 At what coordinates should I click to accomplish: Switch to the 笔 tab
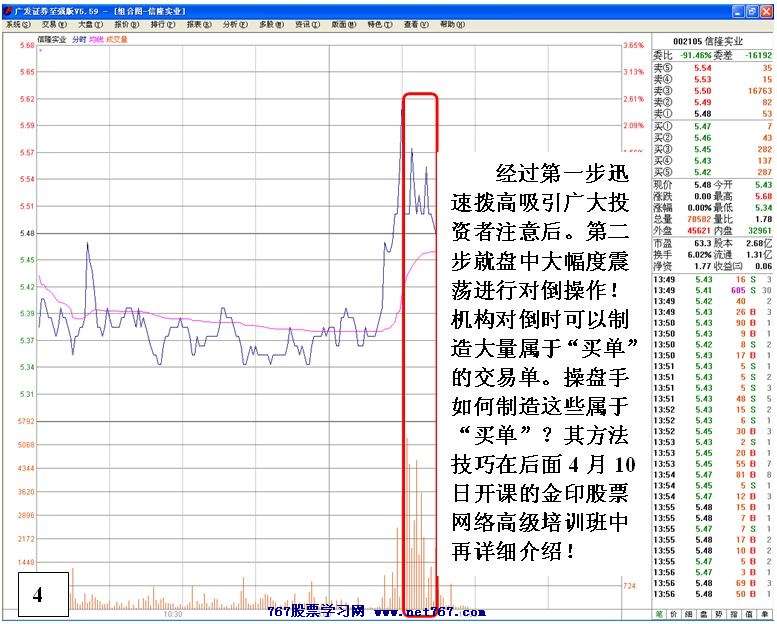point(659,615)
